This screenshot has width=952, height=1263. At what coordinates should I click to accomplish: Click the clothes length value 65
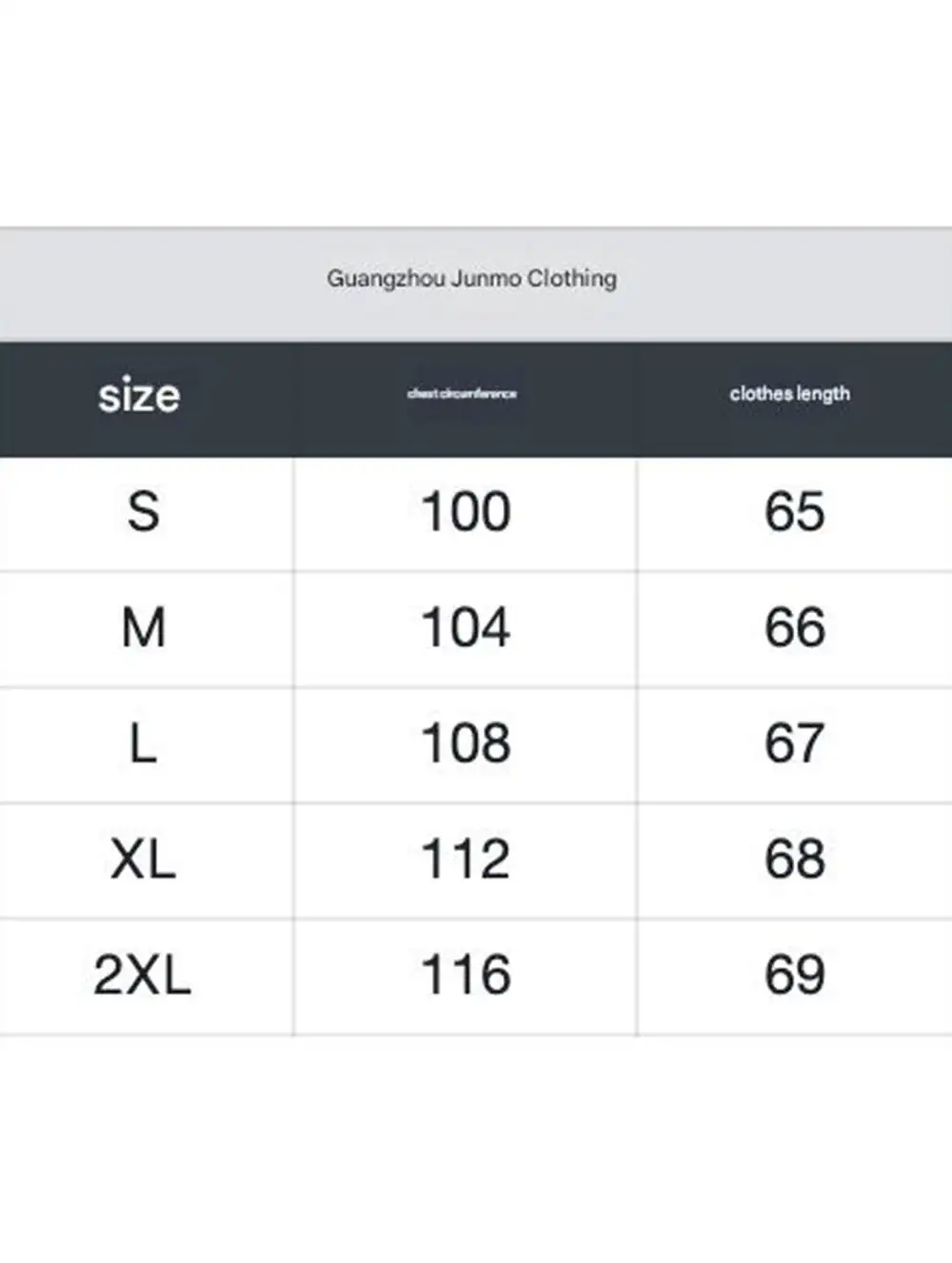pyautogui.click(x=794, y=512)
